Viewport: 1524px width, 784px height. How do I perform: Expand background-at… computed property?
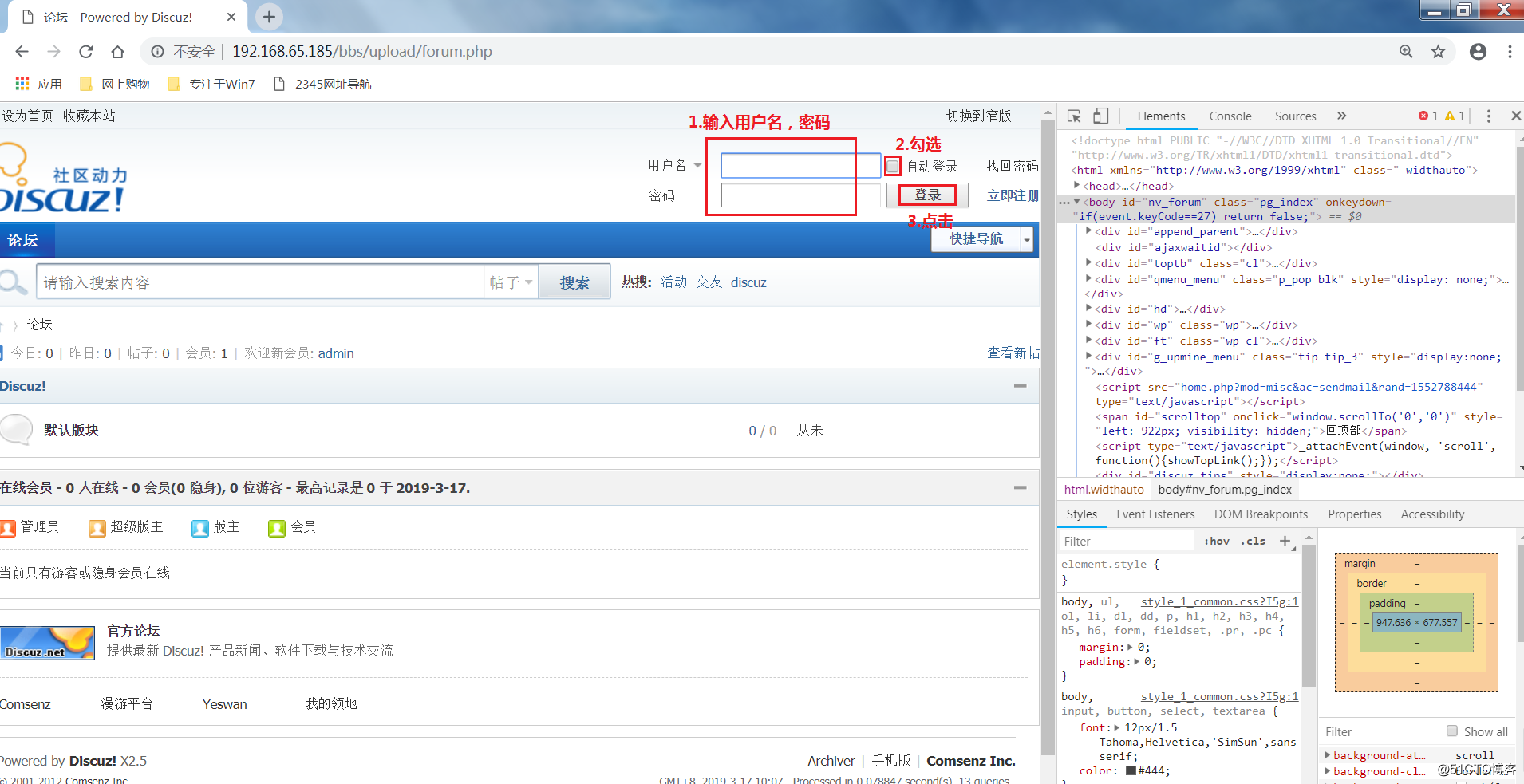1328,754
